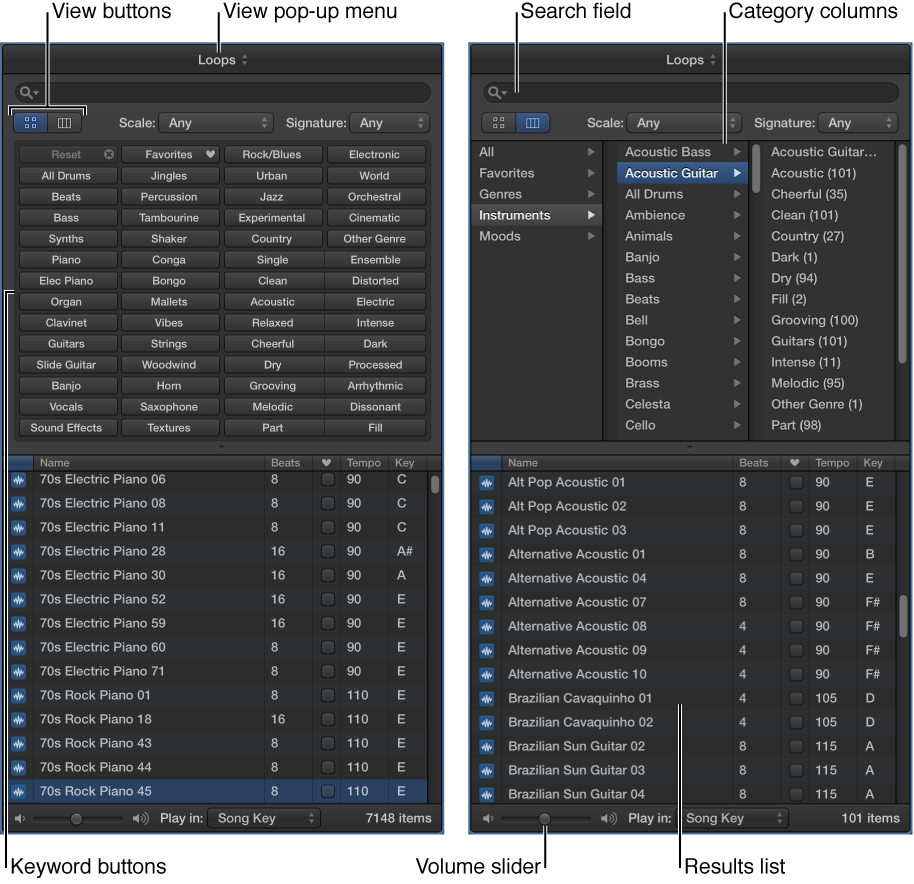
Task: Open the Signature pop-up menu
Action: 389,122
